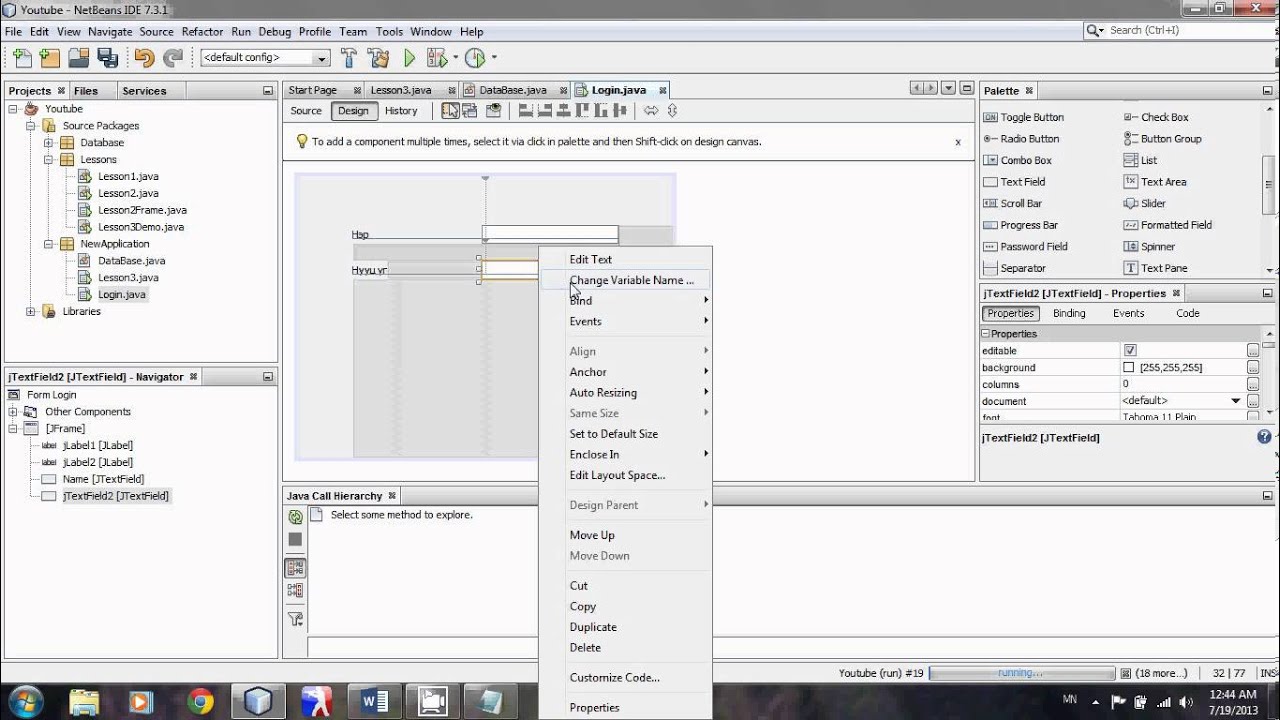Open the document tabs list dropdown arrow
Image resolution: width=1280 pixels, height=720 pixels.
[x=949, y=88]
